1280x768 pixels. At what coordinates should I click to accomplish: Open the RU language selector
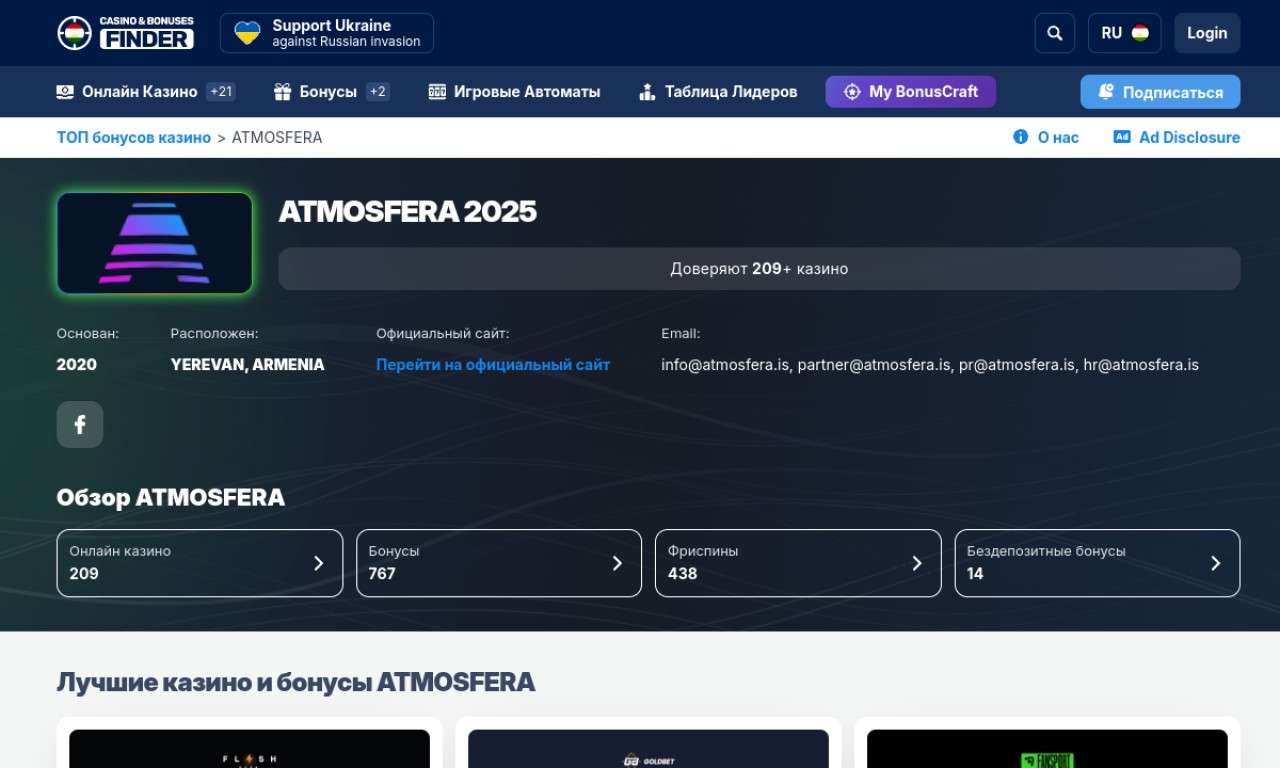pos(1124,33)
